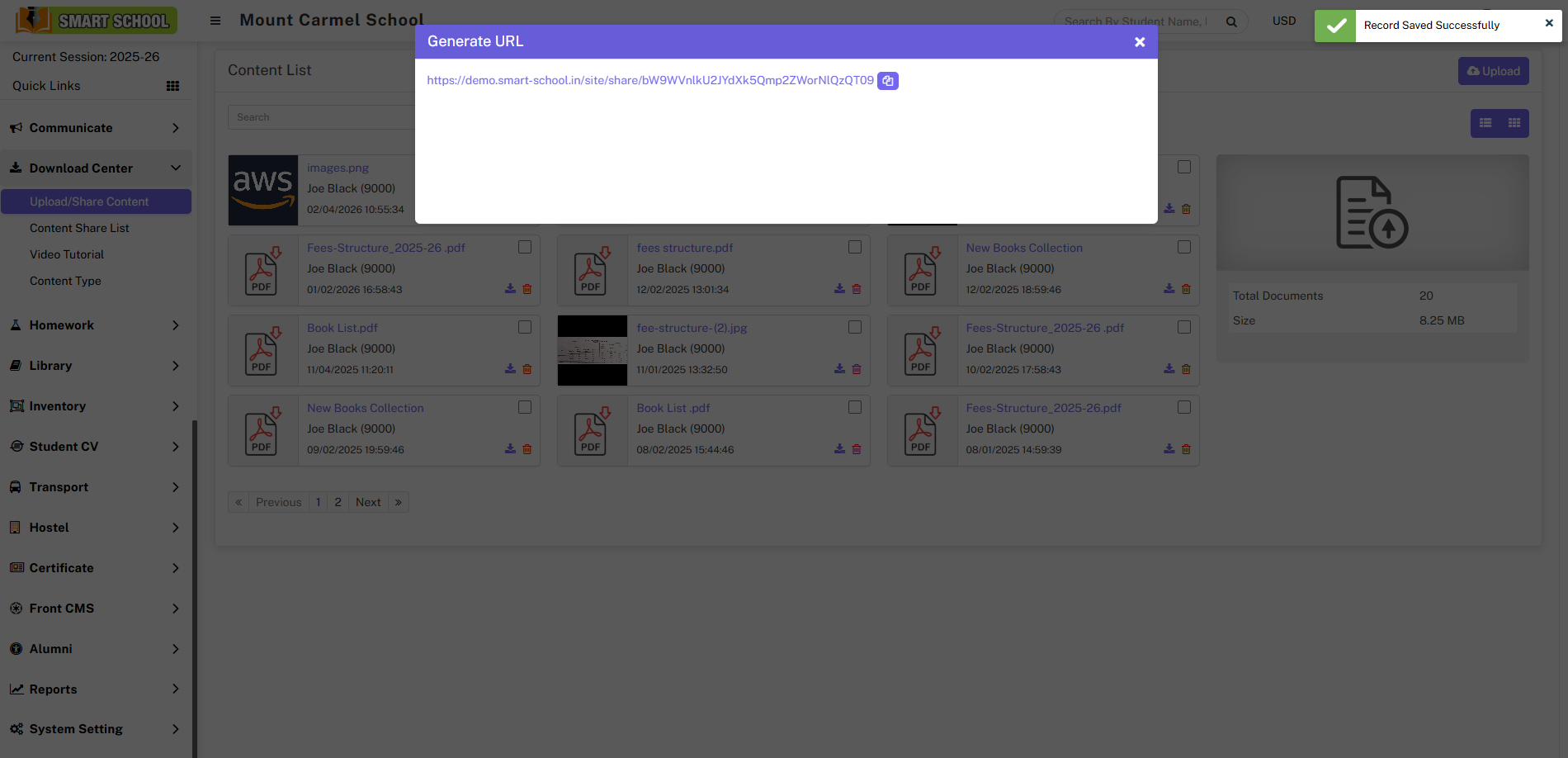Download the fee-structure-(2).jpg file
This screenshot has width=1568, height=758.
point(839,369)
